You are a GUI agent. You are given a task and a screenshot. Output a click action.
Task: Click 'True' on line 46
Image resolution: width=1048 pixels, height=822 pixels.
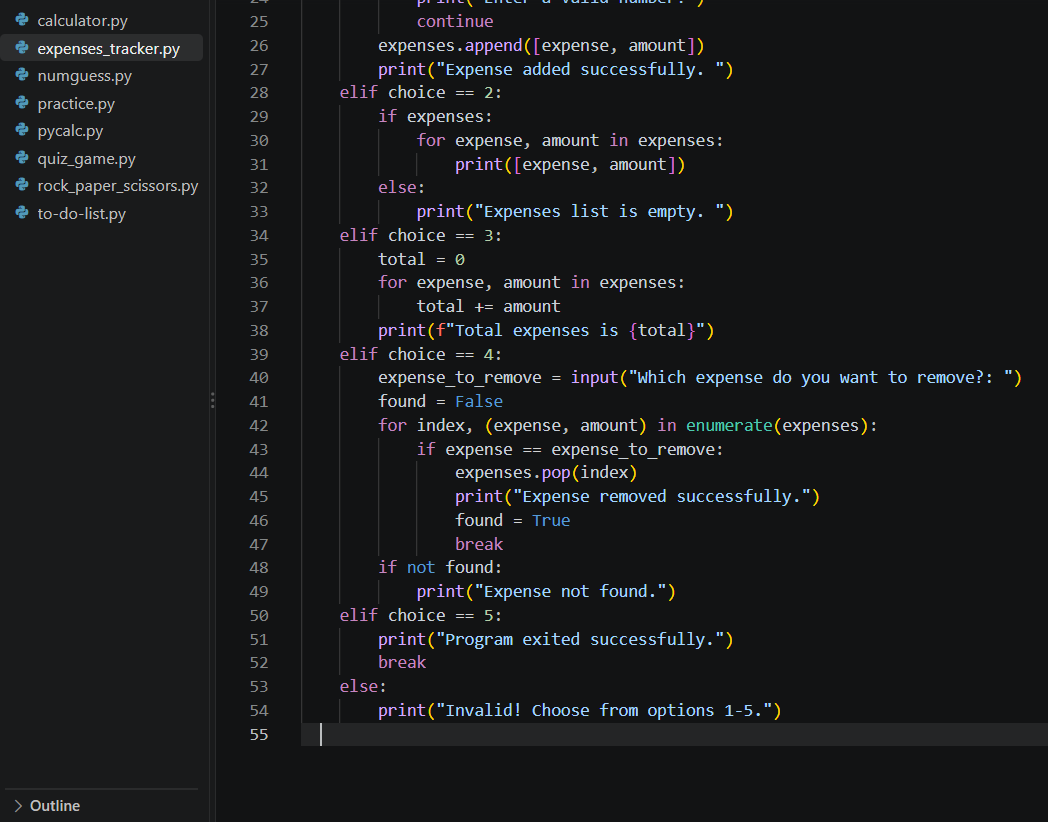coord(551,521)
